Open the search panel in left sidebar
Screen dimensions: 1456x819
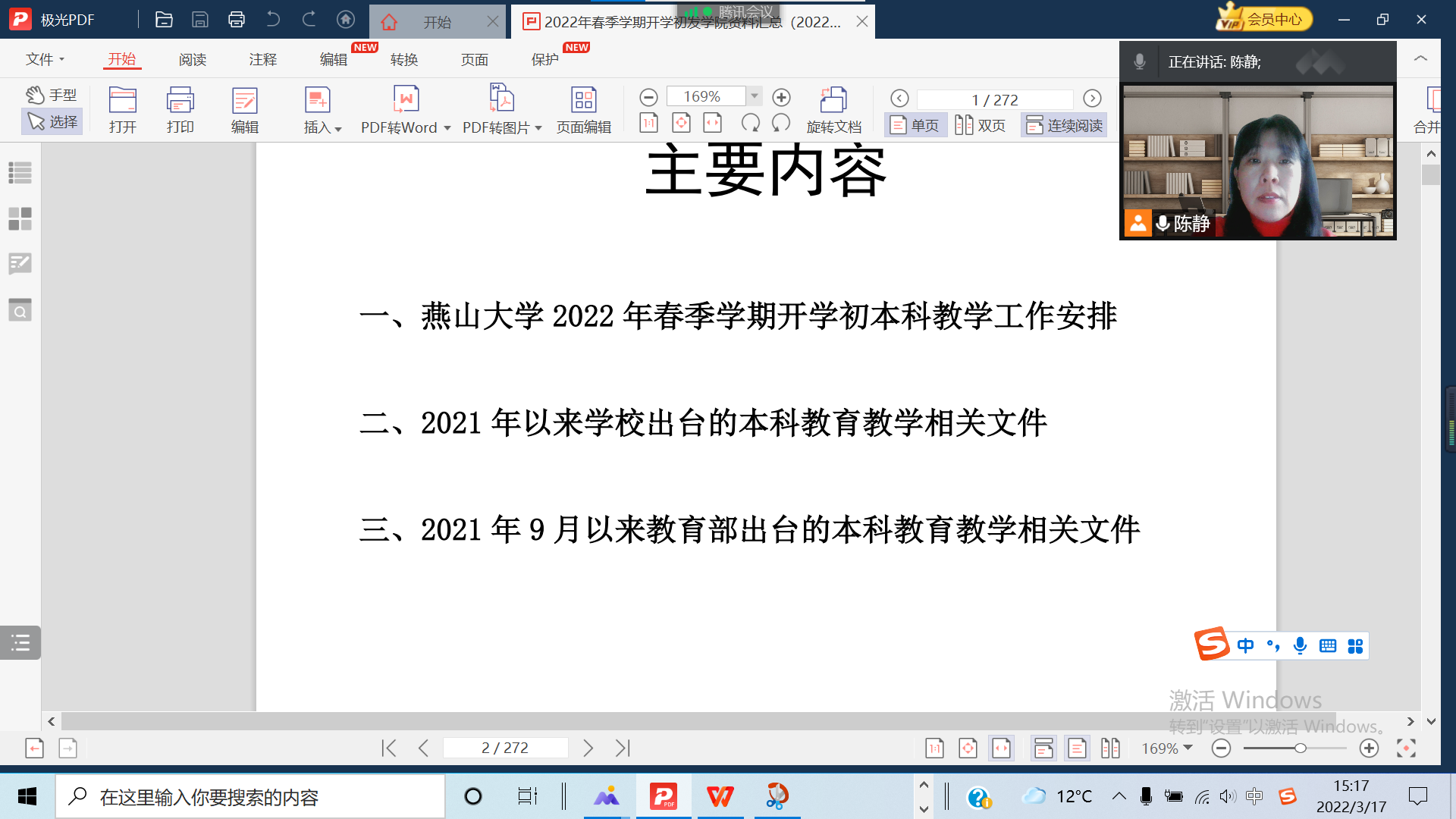(20, 310)
